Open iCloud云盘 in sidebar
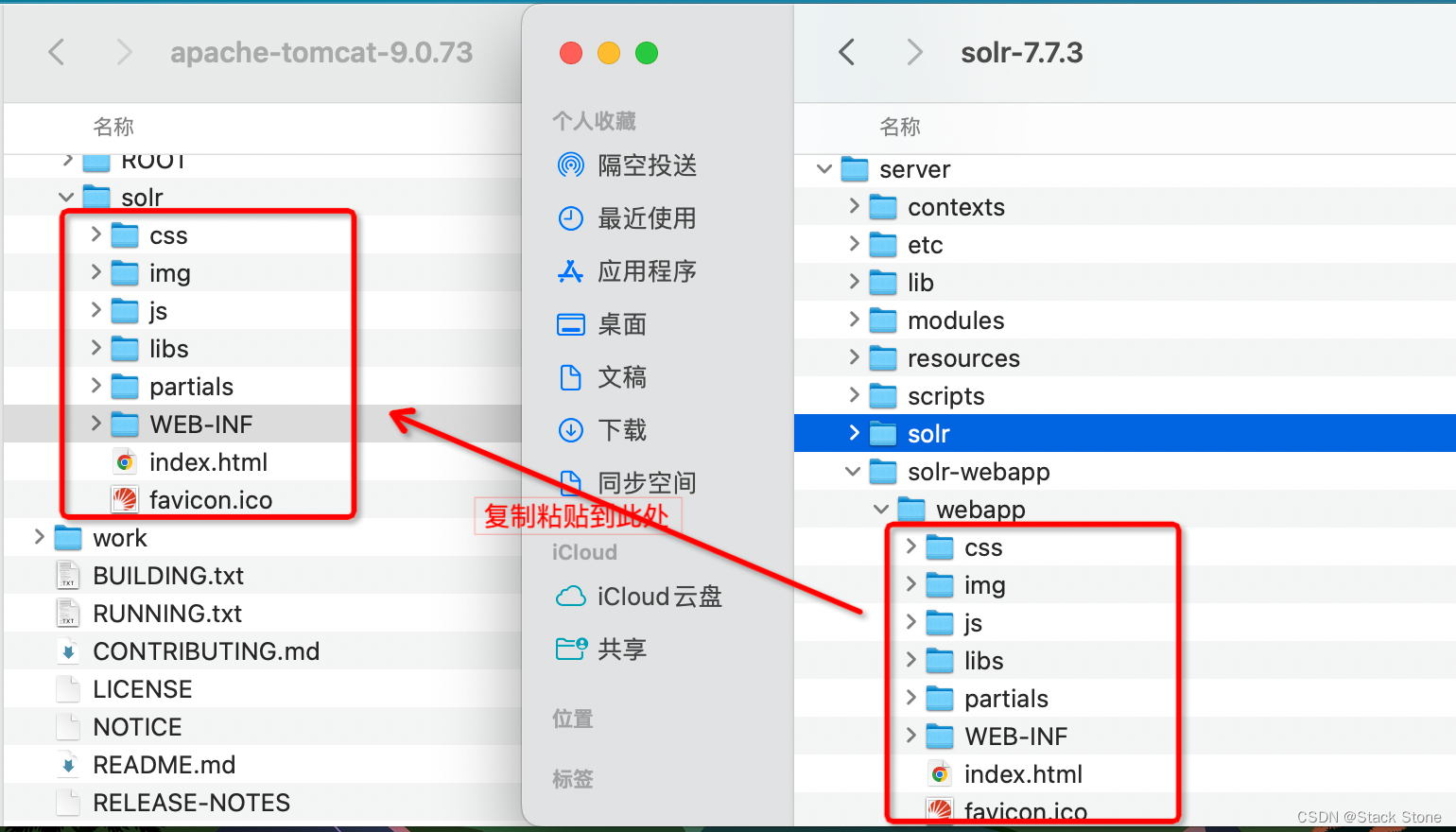The width and height of the screenshot is (1456, 832). 639,597
